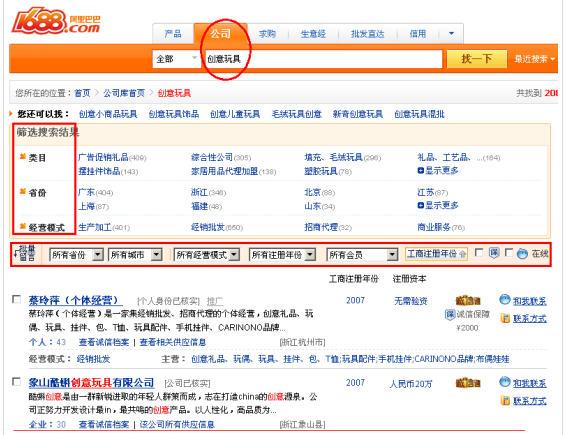Expand 显示更多 in the 类目 row

438,170
